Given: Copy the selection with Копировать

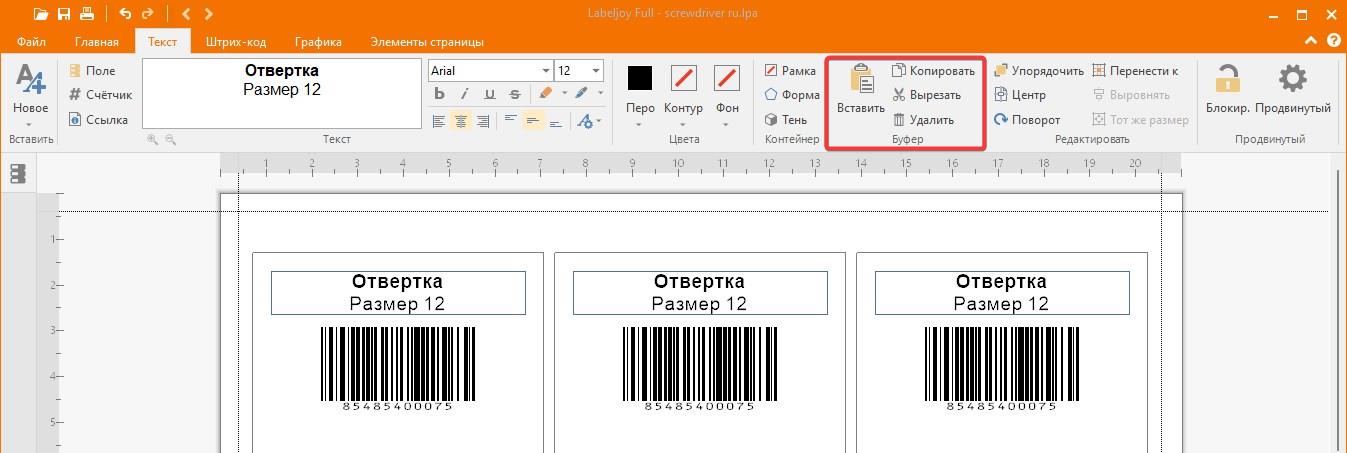Looking at the screenshot, I should tap(932, 71).
